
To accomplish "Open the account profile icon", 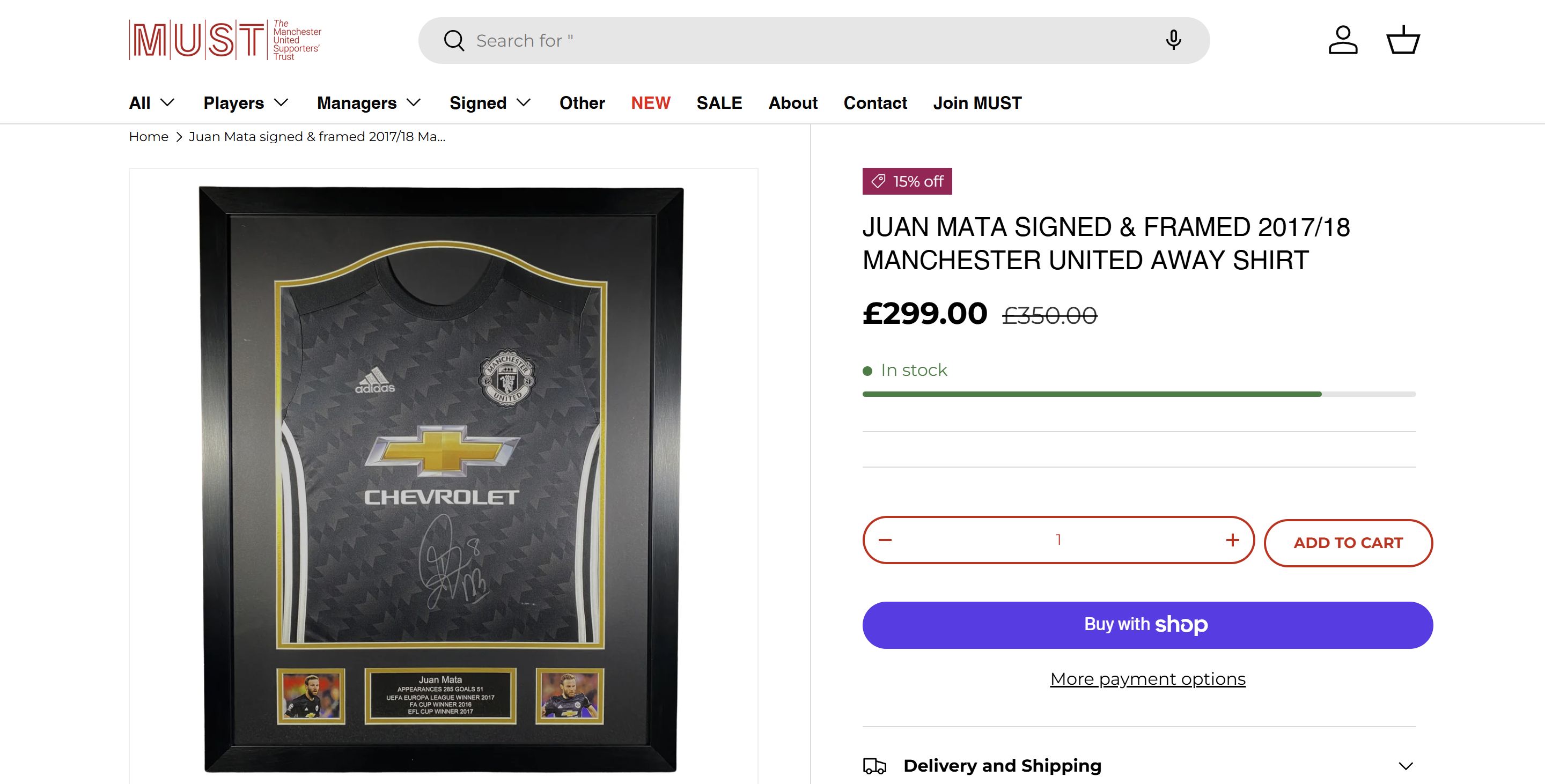I will (1343, 40).
